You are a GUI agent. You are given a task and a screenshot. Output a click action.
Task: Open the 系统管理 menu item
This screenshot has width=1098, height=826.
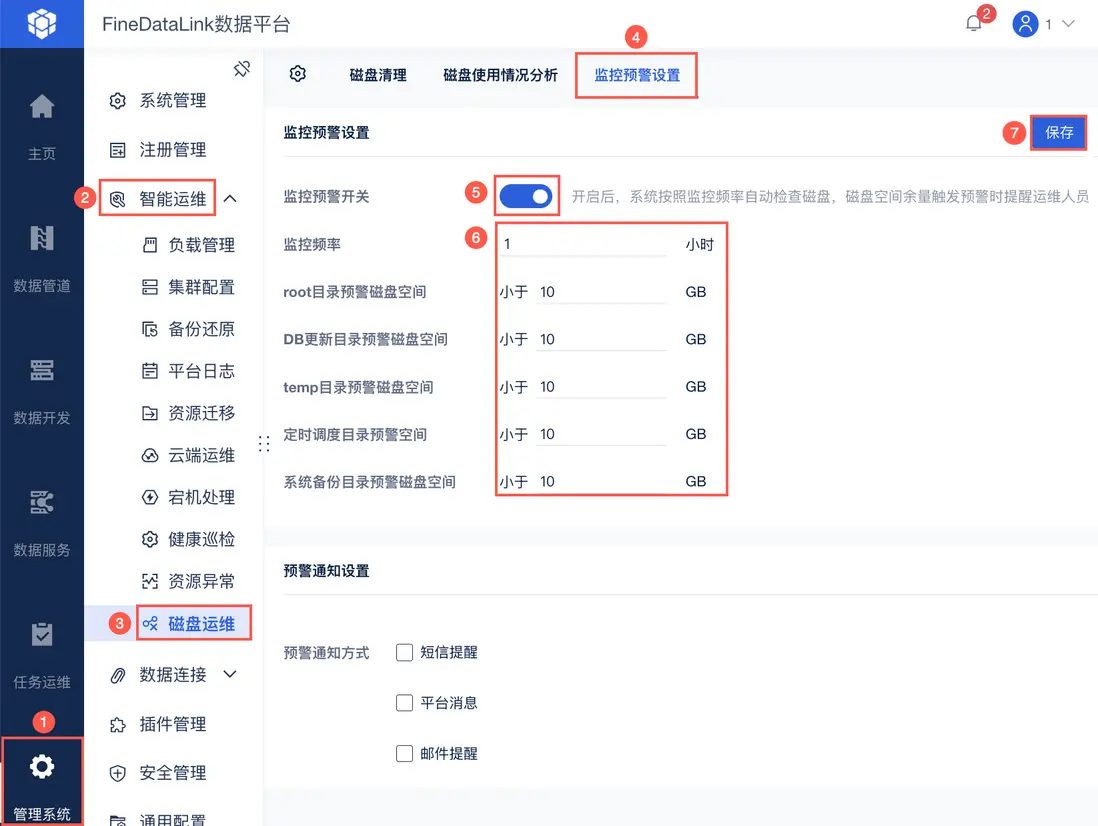pos(173,101)
